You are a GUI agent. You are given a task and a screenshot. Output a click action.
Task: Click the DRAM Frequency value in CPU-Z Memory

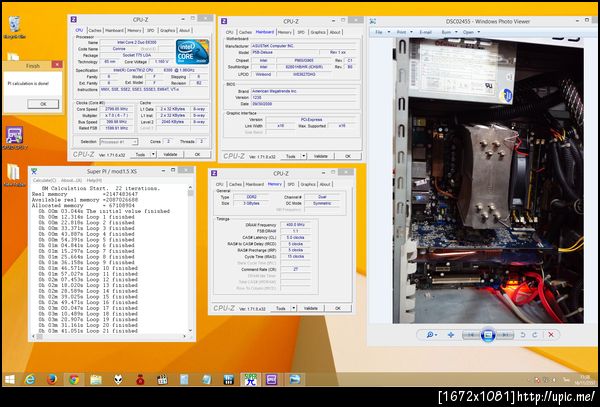[x=295, y=225]
